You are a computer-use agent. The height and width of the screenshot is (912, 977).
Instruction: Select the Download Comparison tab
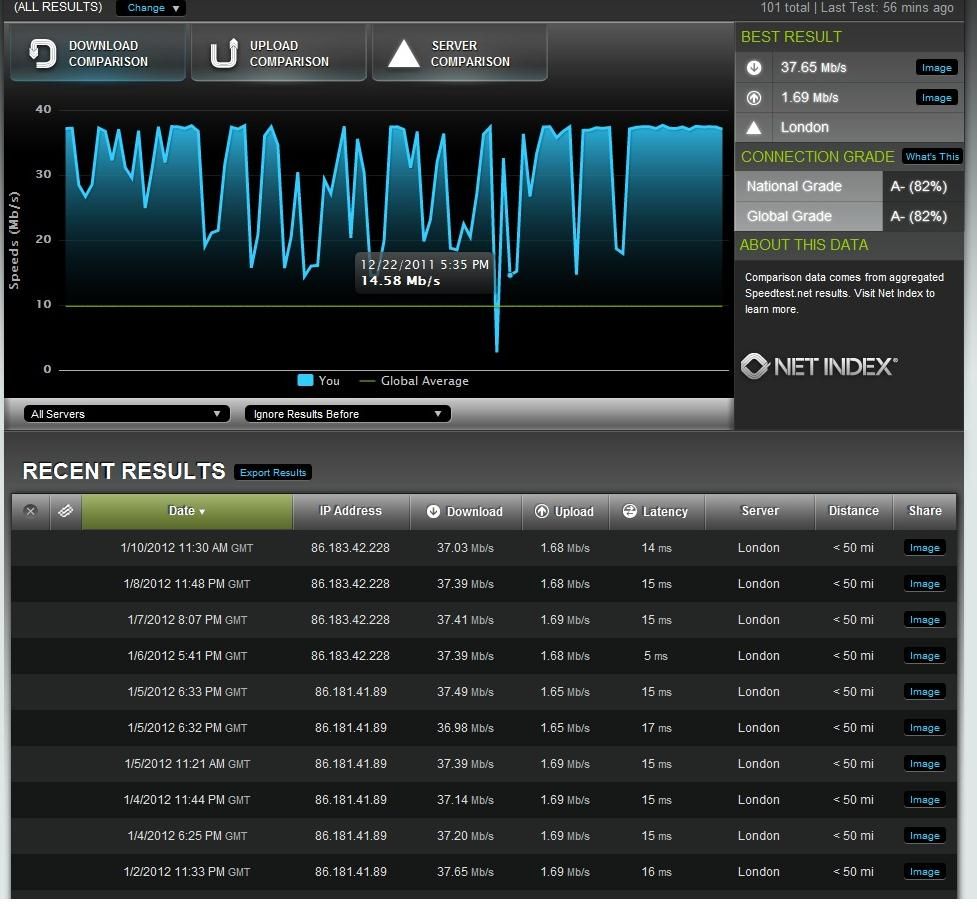pos(98,54)
